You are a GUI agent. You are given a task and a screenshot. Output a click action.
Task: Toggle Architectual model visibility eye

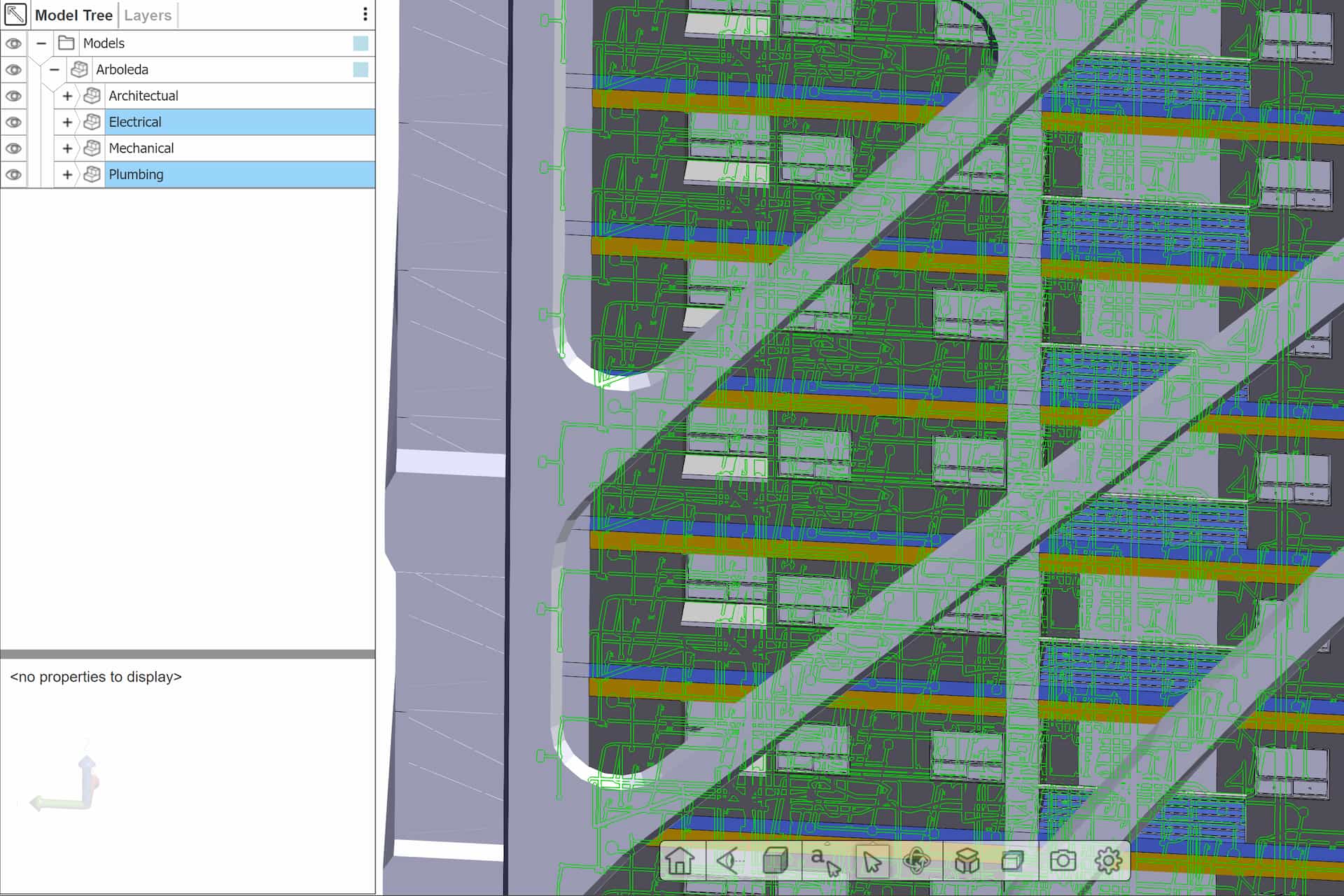point(13,96)
